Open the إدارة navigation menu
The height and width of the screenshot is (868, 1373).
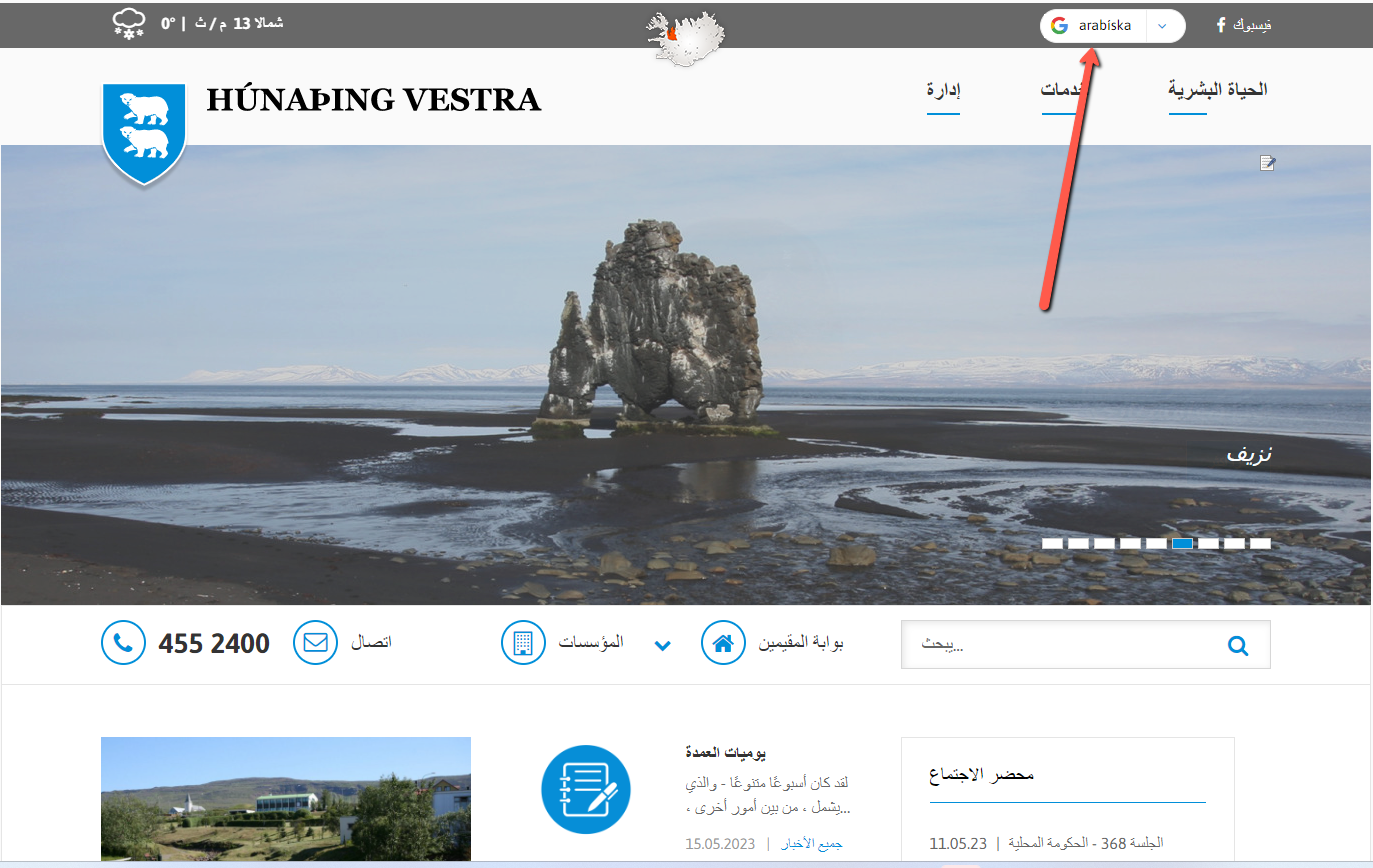point(943,91)
